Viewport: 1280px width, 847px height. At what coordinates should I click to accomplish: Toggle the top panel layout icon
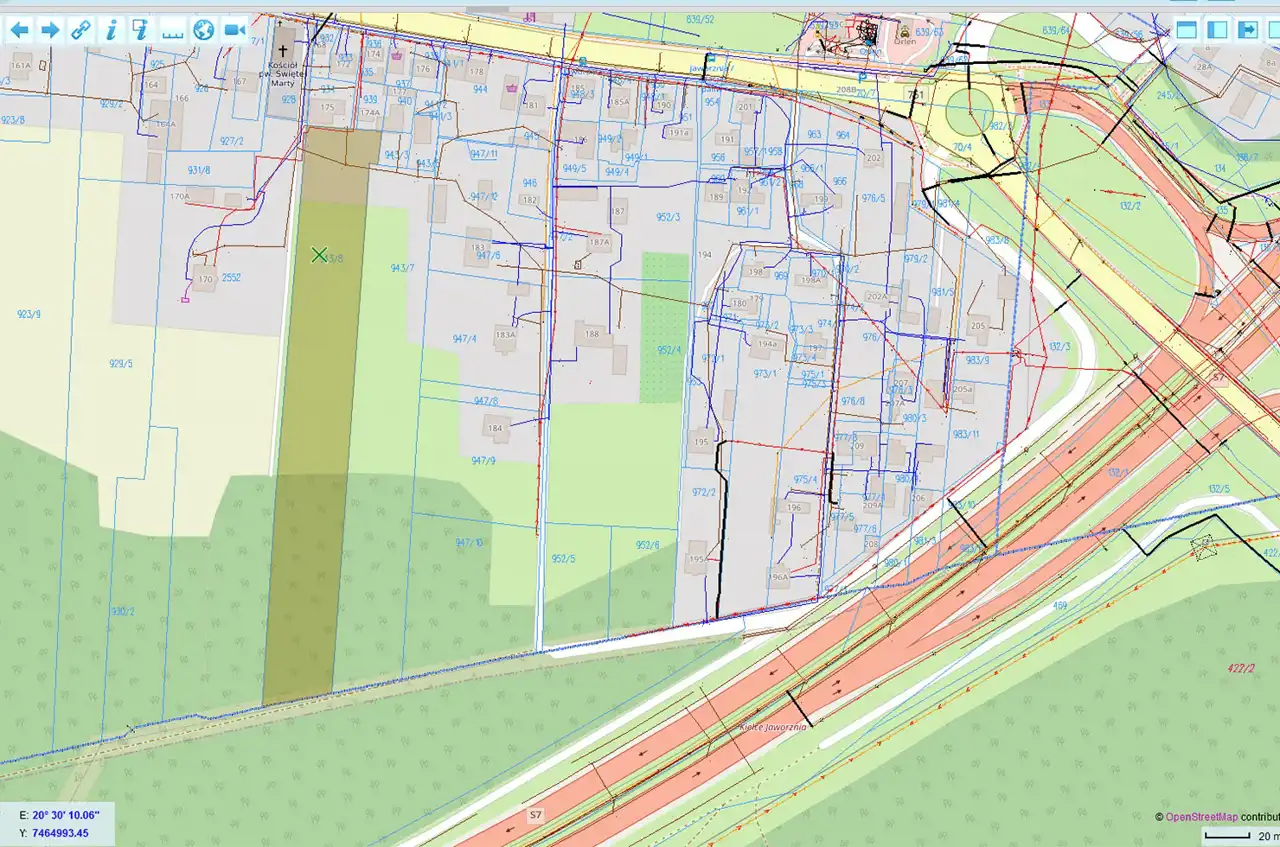pyautogui.click(x=1186, y=29)
